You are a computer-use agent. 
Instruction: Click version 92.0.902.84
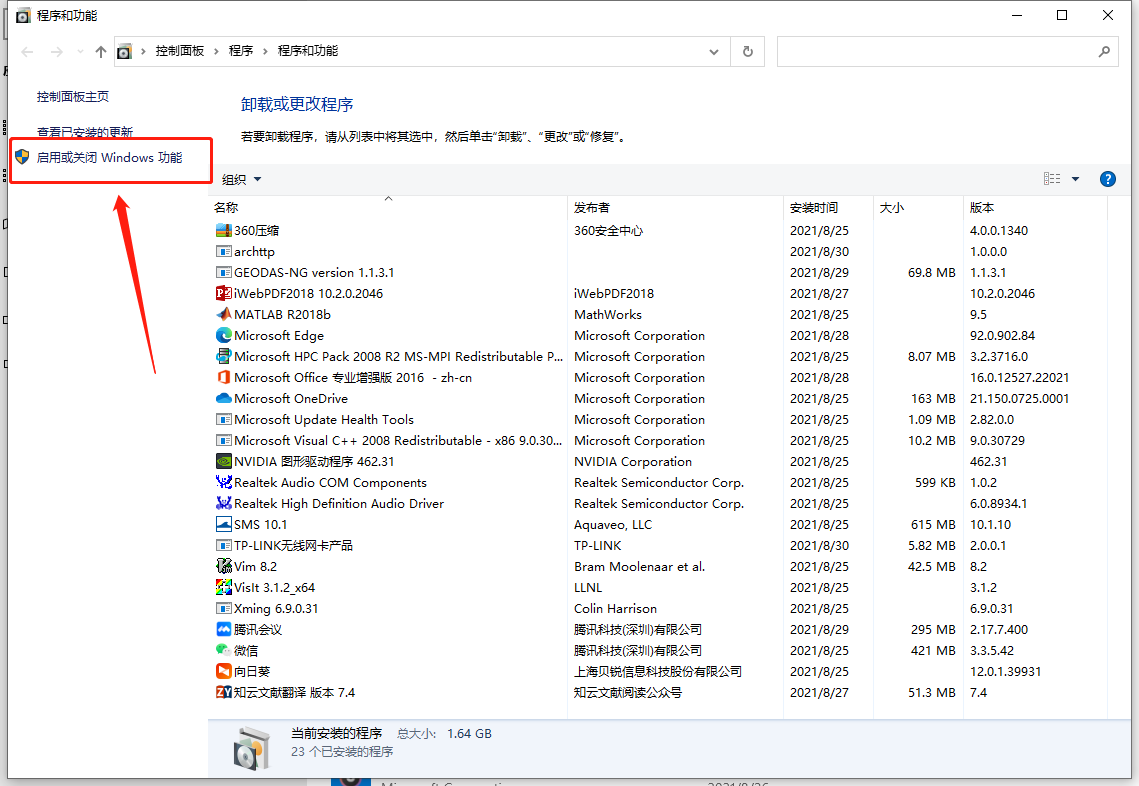[x=1002, y=336]
